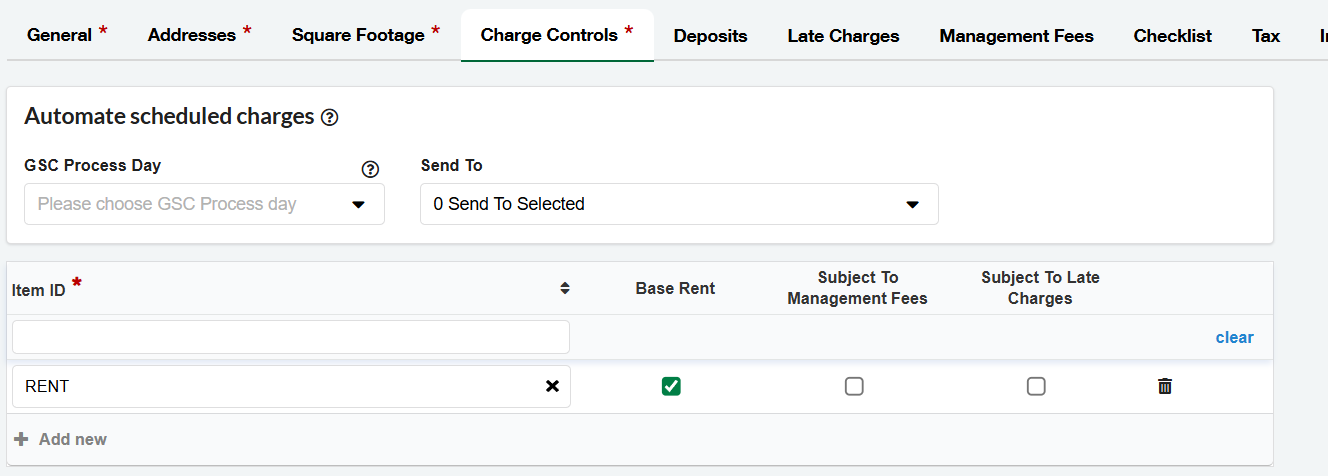Open the Tax tab
Screen dimensions: 1328x476
(1266, 36)
